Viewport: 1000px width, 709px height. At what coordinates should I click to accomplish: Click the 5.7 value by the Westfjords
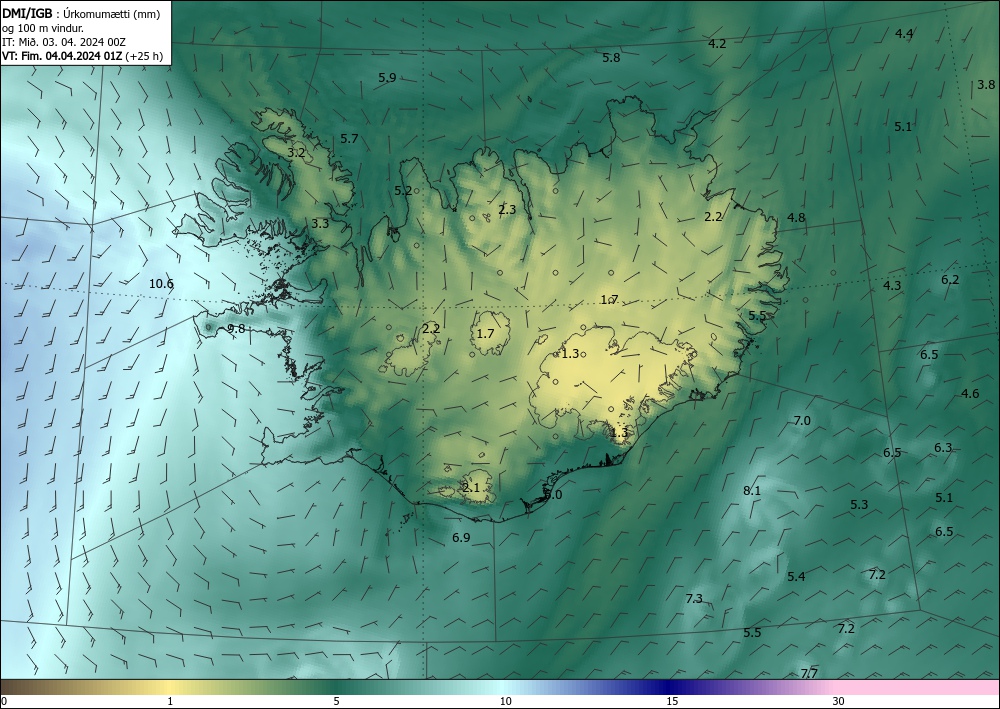349,138
